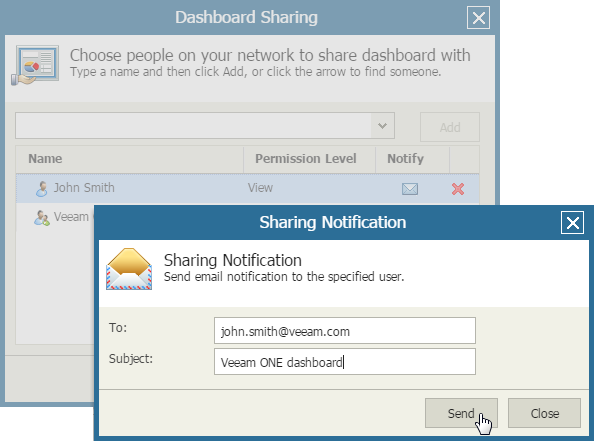Click the Veeam group icon in the list

coord(42,218)
